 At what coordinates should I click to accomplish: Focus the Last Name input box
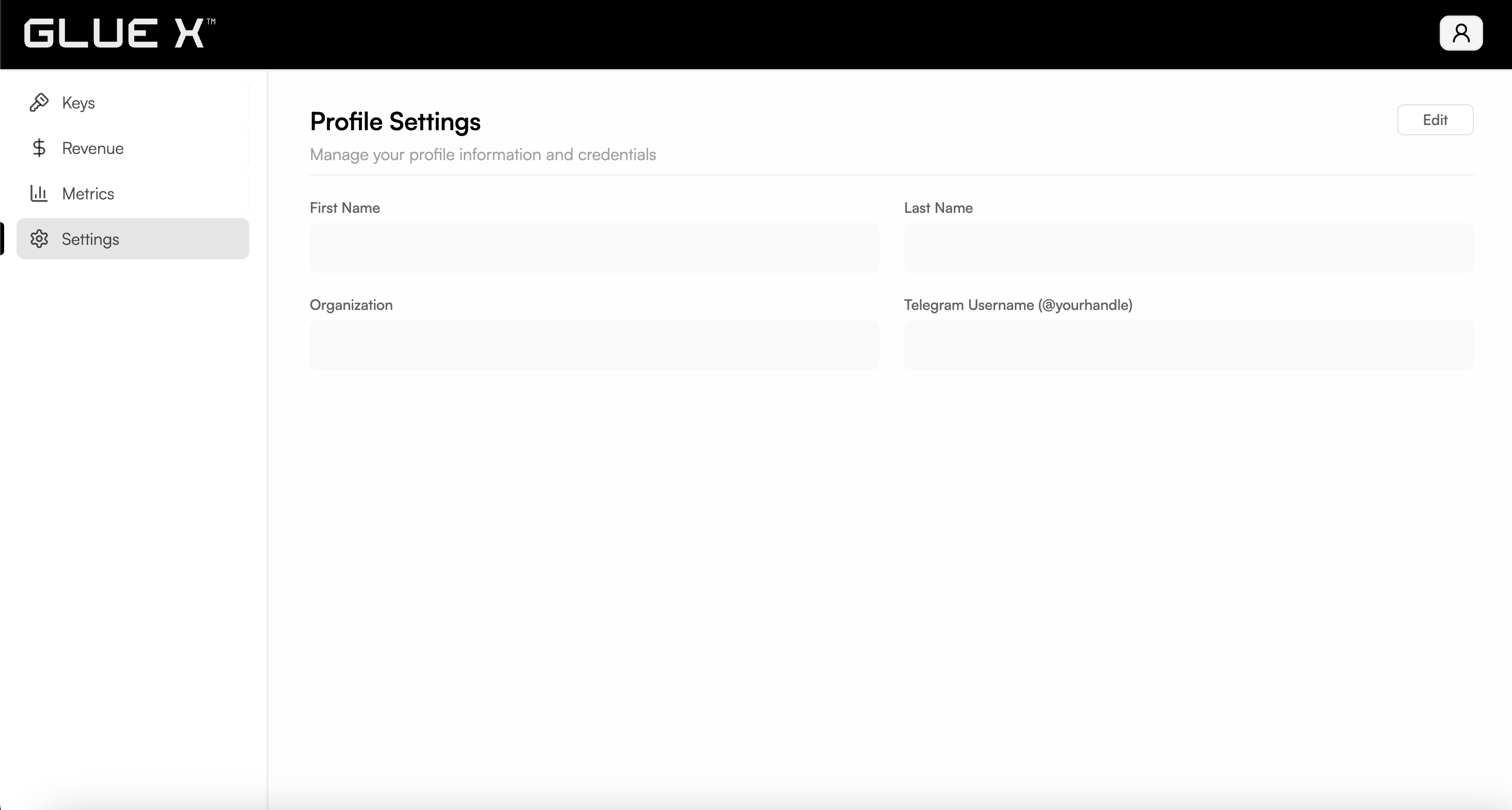click(x=1188, y=247)
